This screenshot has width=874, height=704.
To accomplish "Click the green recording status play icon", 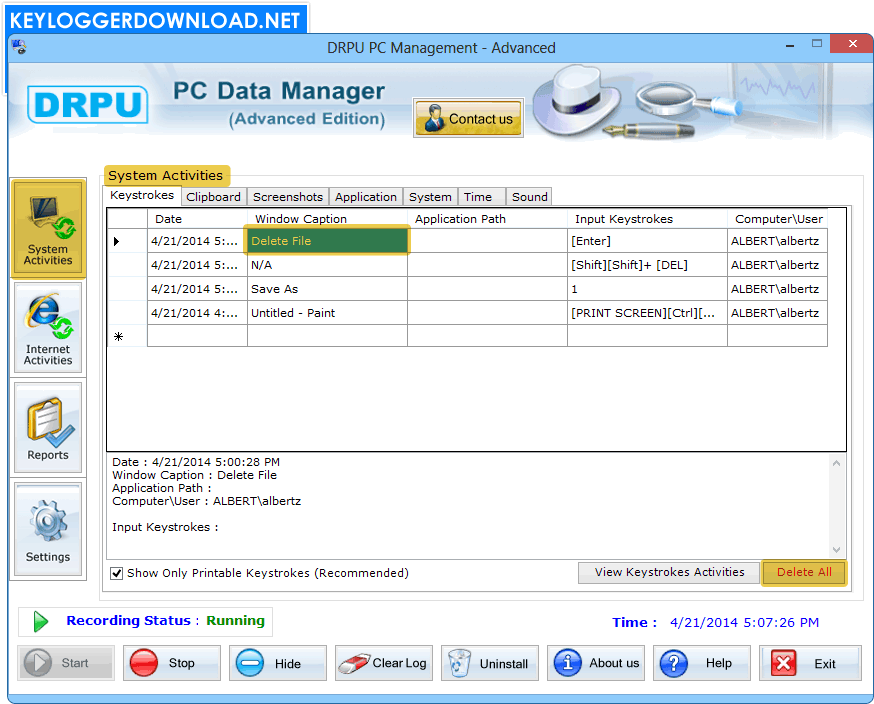I will pos(41,622).
